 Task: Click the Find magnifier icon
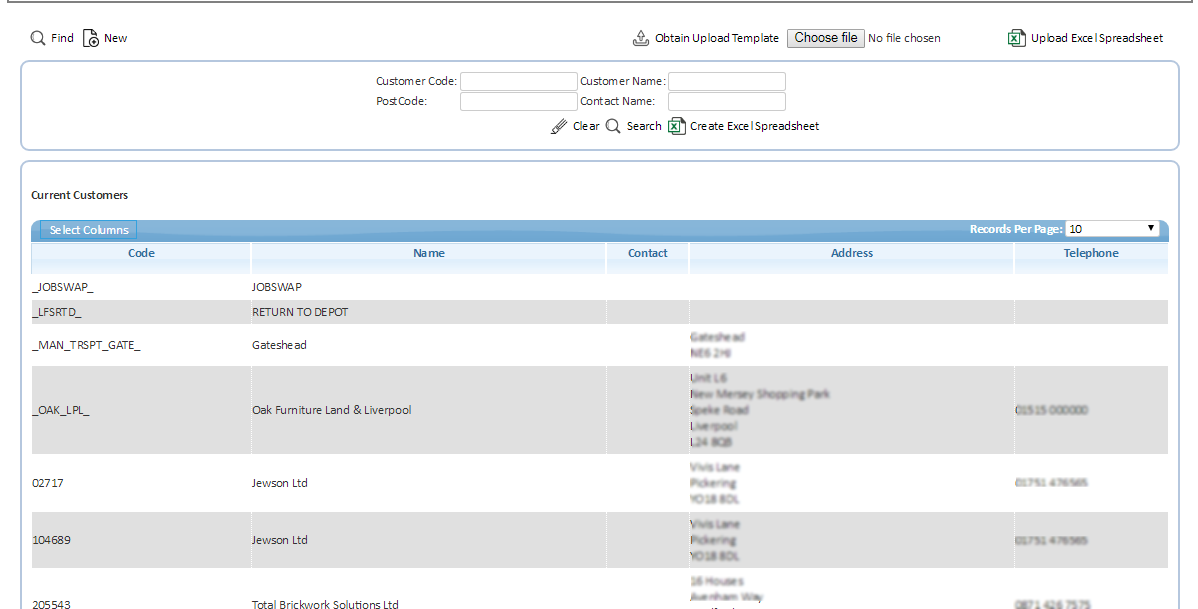pyautogui.click(x=37, y=38)
